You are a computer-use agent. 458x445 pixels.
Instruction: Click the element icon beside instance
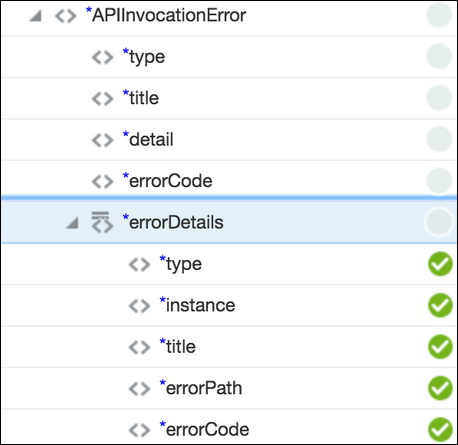pos(139,306)
